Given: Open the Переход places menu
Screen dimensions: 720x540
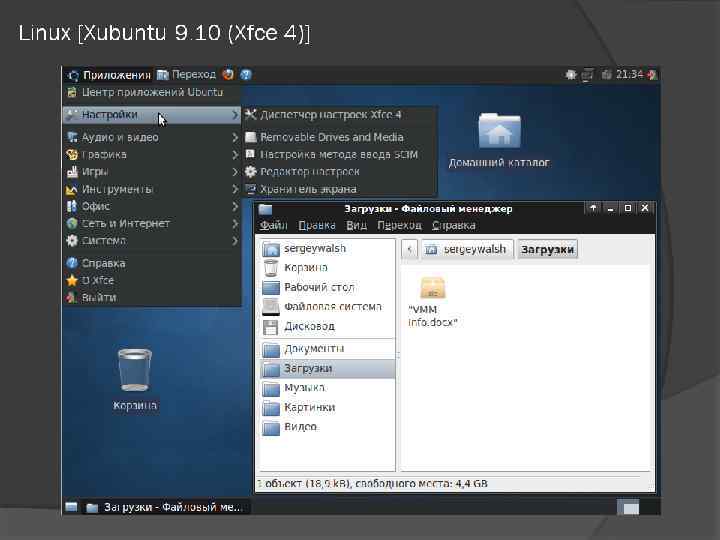Looking at the screenshot, I should (186, 74).
